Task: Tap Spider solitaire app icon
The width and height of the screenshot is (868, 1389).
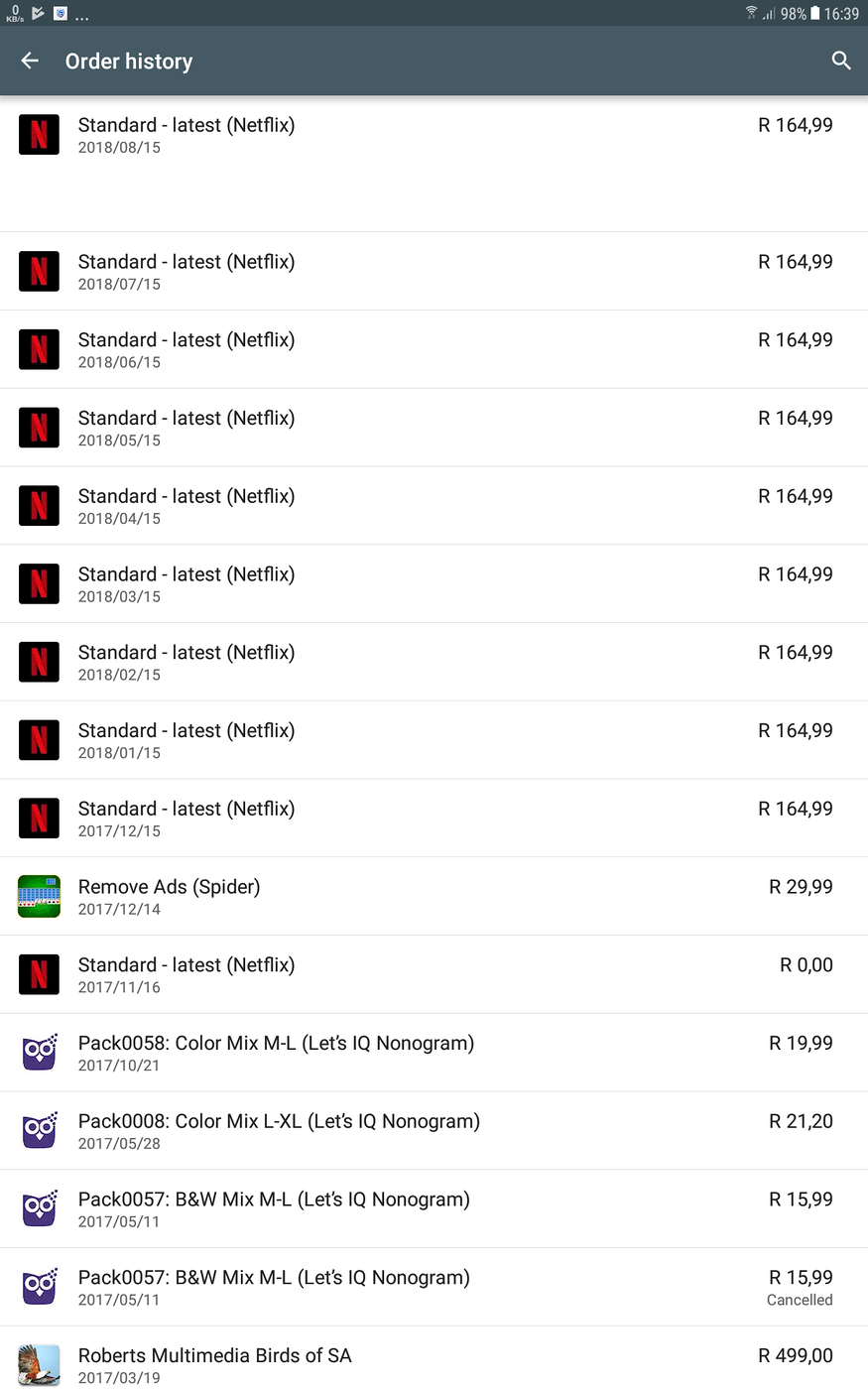Action: [39, 897]
